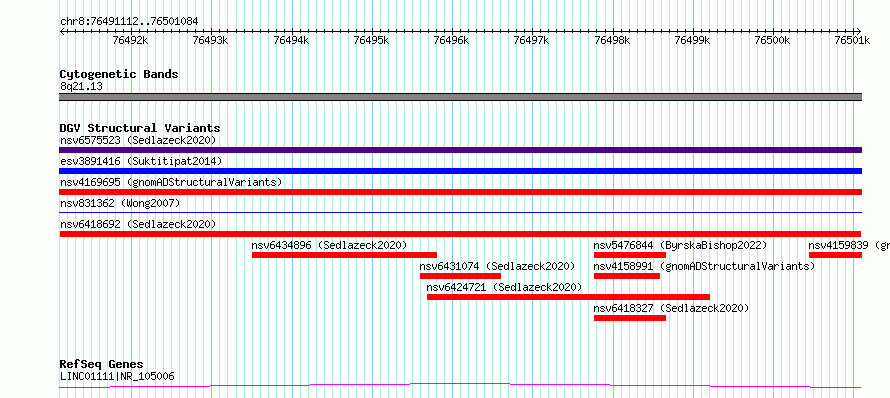Click the 76496k ruler tick label
The height and width of the screenshot is (398, 890).
point(452,40)
